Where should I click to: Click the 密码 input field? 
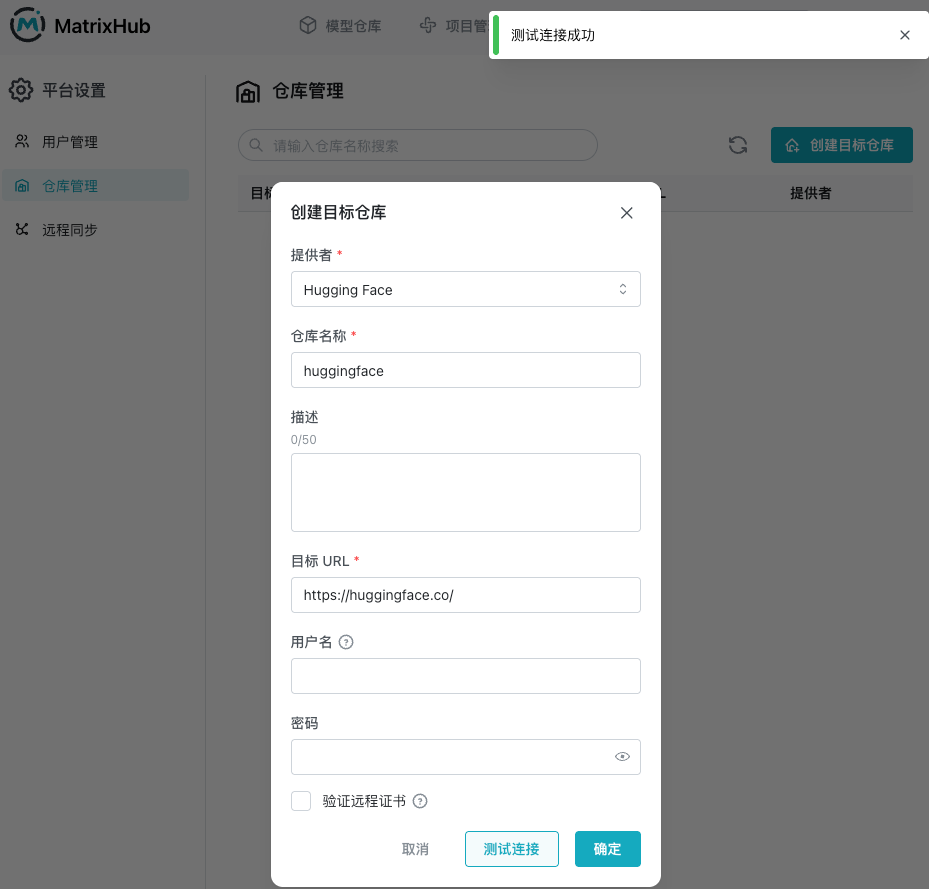(466, 757)
